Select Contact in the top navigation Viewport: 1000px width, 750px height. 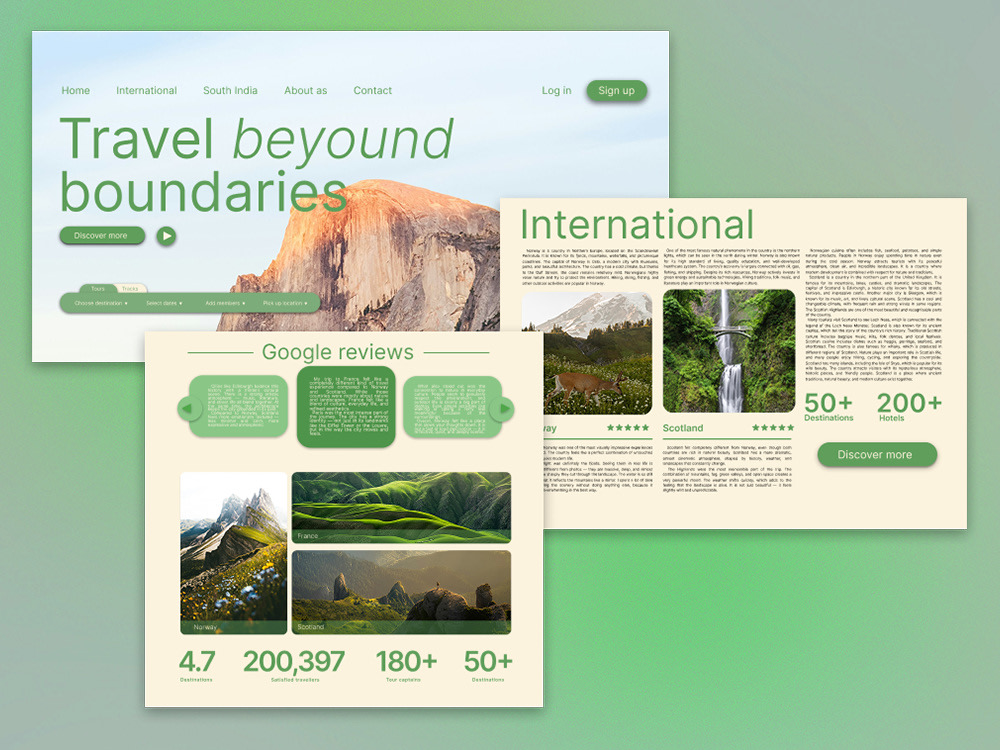coord(372,91)
